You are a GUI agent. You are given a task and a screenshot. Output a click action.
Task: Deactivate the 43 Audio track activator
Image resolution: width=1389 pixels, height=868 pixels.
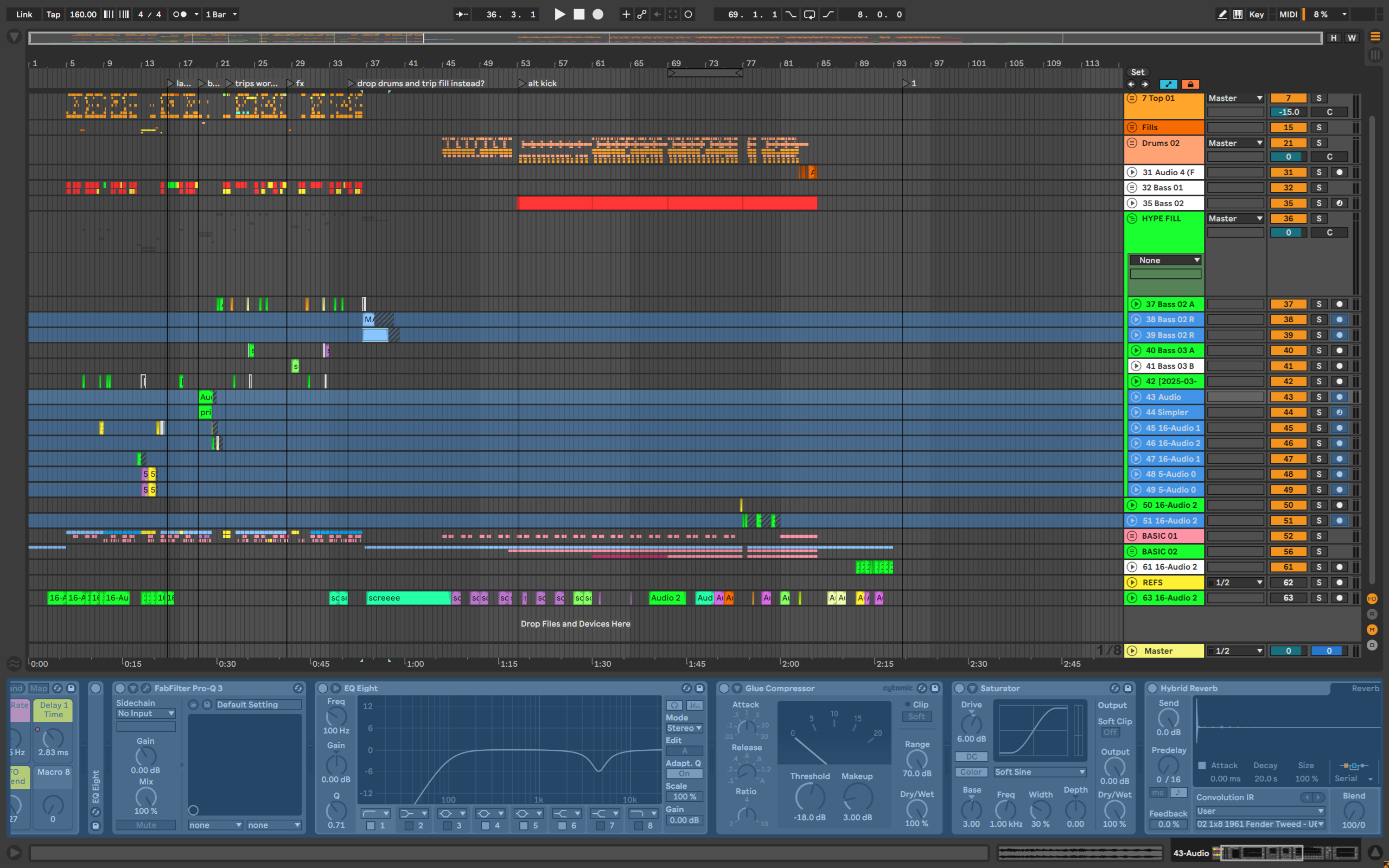(1288, 397)
